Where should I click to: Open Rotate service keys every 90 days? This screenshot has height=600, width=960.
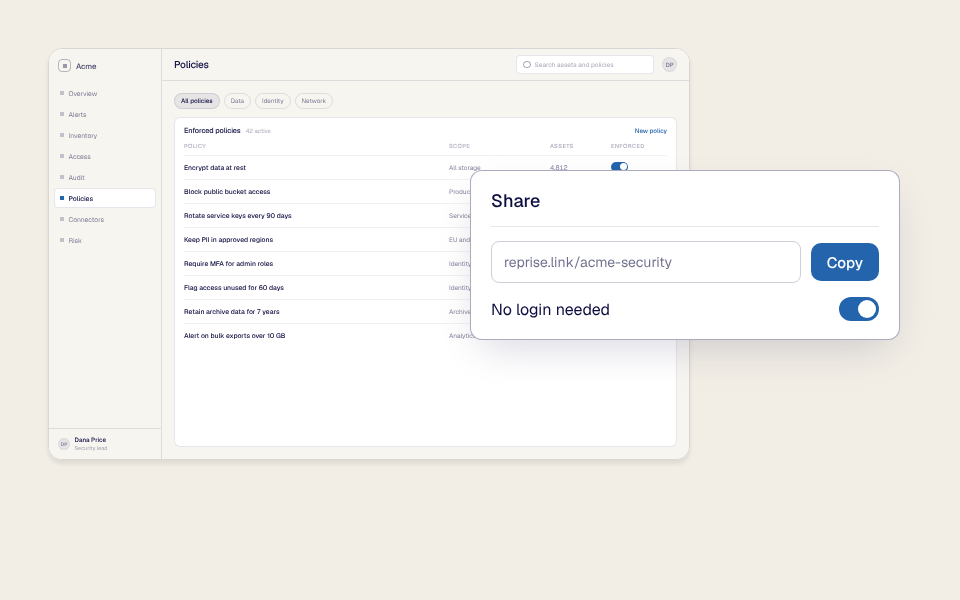[238, 216]
